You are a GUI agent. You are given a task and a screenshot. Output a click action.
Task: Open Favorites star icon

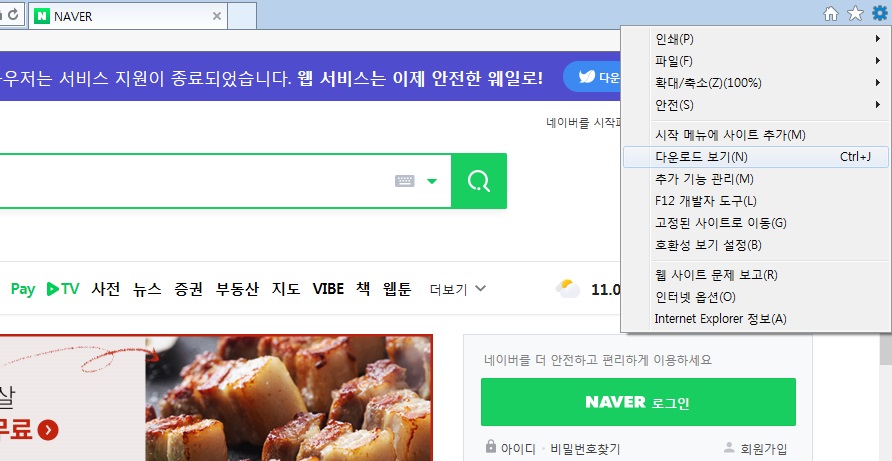pos(856,14)
